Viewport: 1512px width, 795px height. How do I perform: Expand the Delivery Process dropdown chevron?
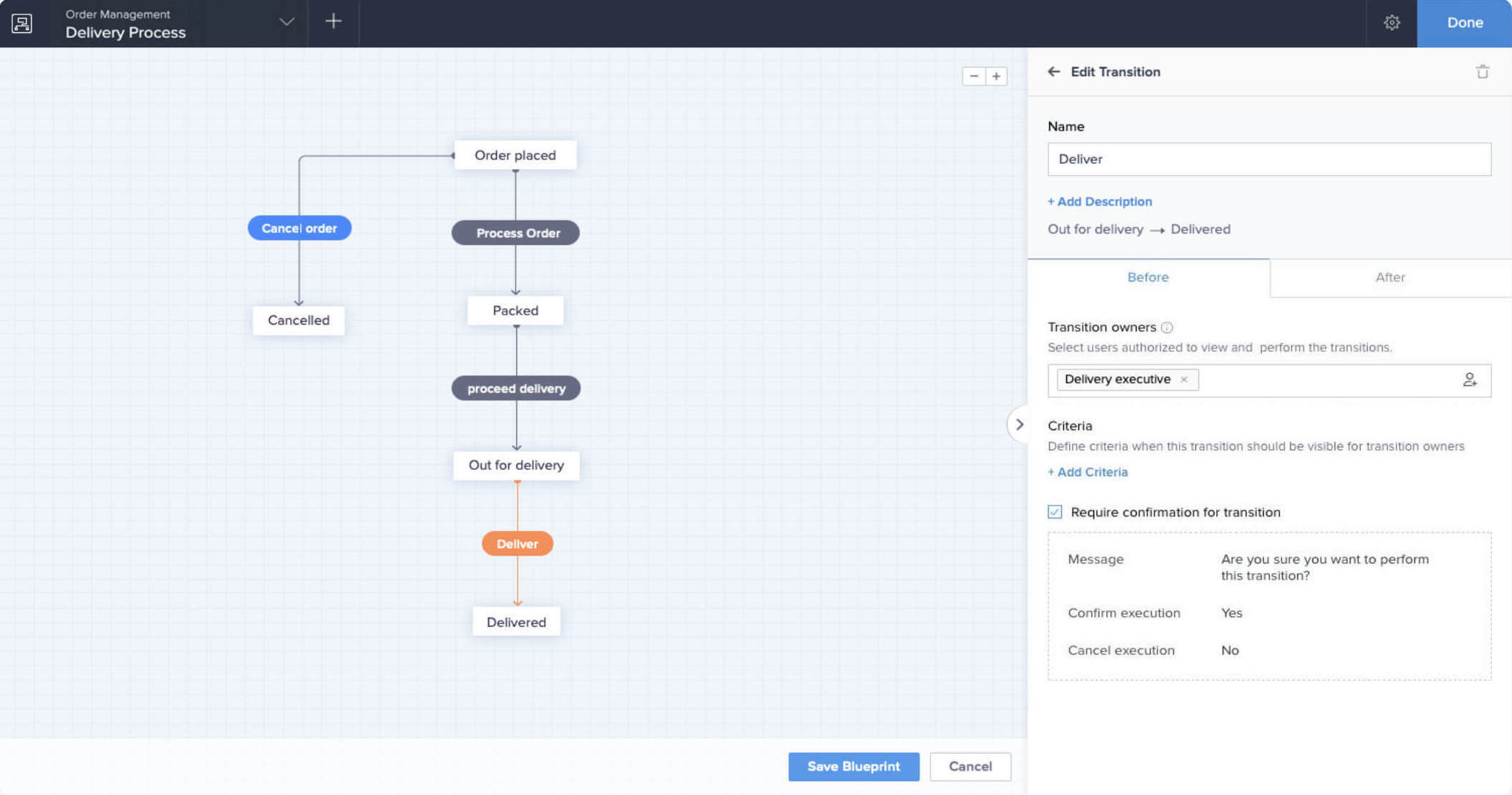(x=286, y=22)
